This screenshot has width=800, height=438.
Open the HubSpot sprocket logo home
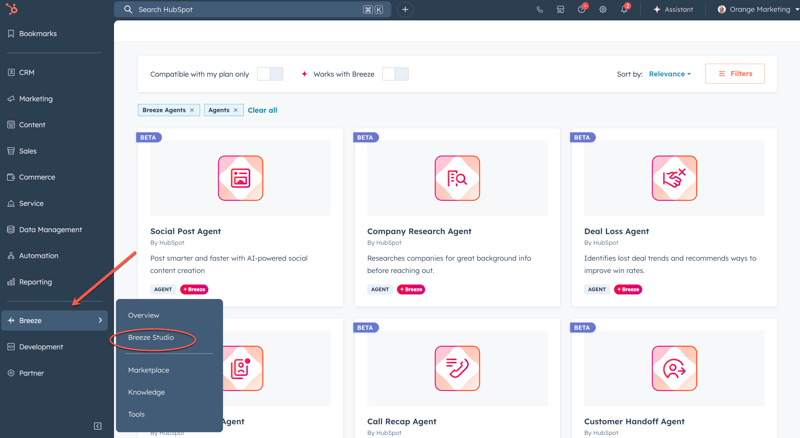[x=11, y=9]
